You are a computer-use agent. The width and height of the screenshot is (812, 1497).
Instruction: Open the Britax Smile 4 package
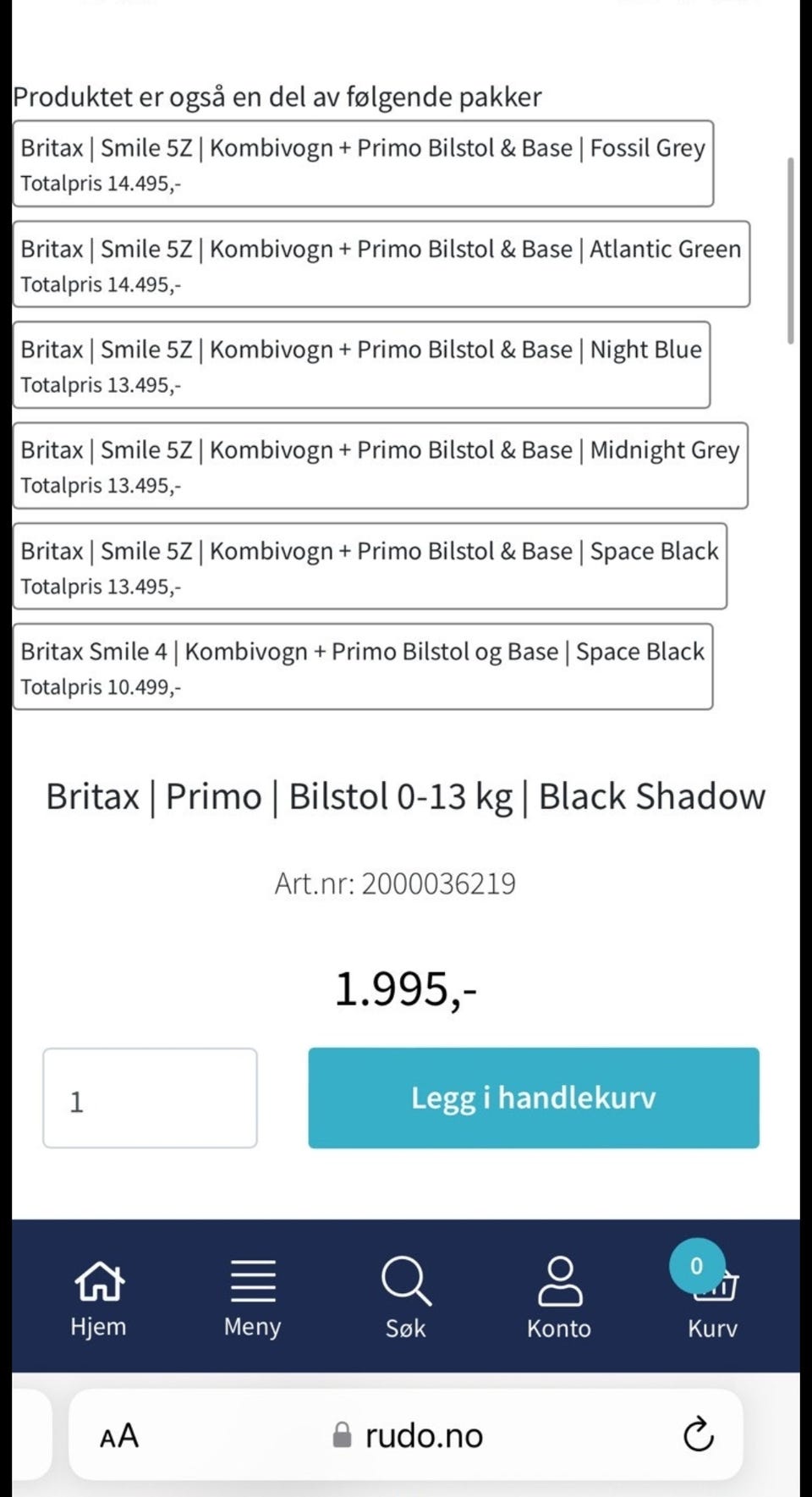point(362,667)
